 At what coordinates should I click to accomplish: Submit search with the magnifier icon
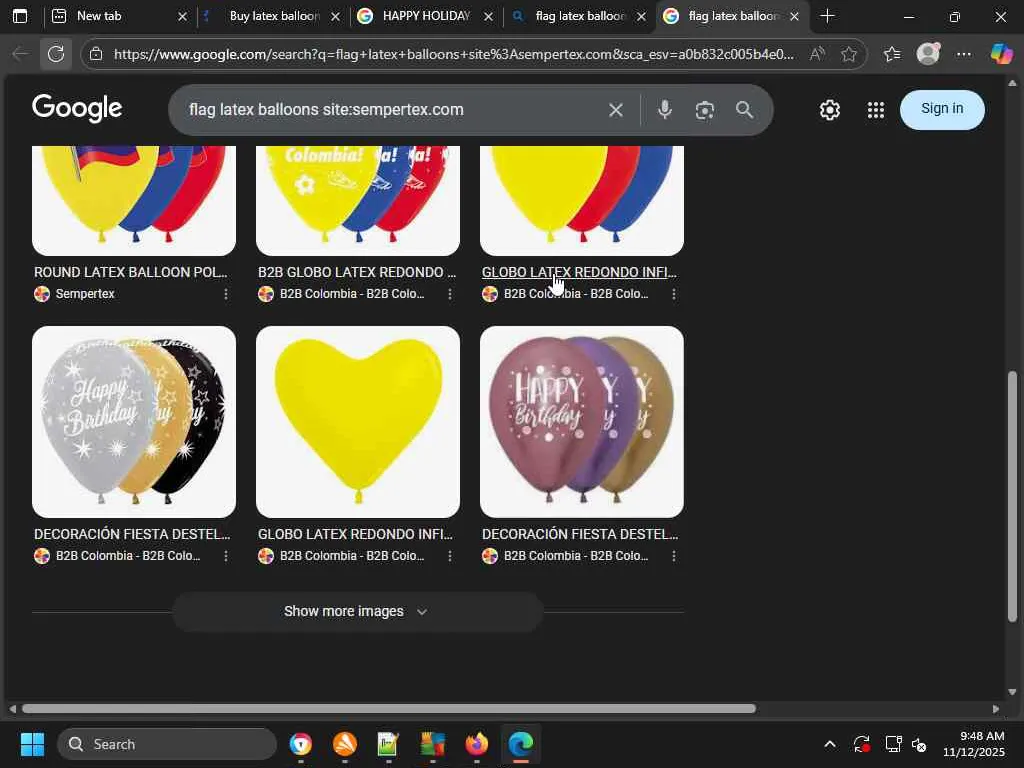coord(744,110)
